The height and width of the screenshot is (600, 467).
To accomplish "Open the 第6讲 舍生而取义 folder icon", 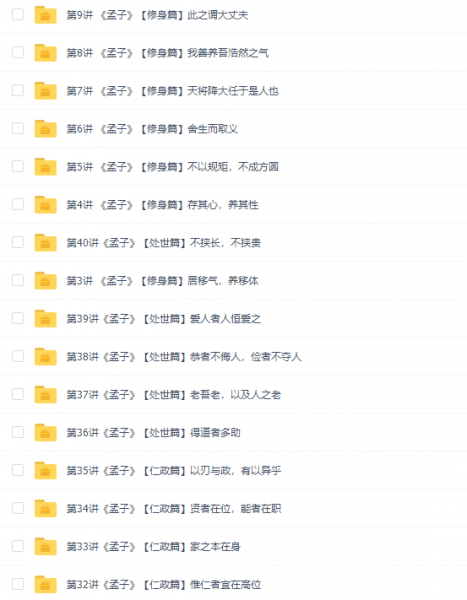I will 45,129.
